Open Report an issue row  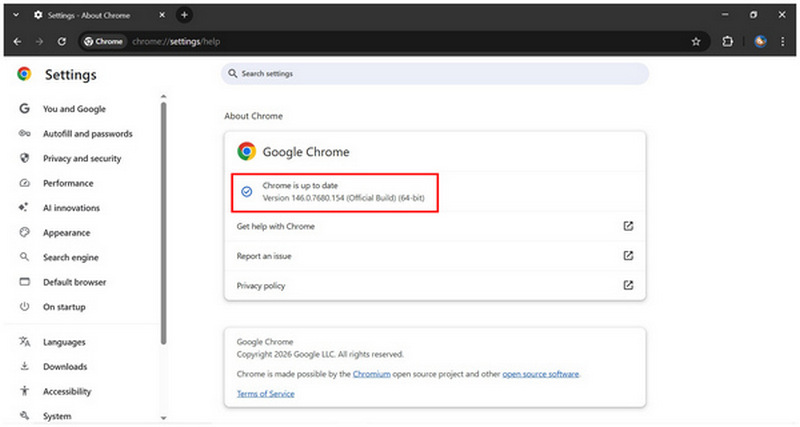coord(435,256)
